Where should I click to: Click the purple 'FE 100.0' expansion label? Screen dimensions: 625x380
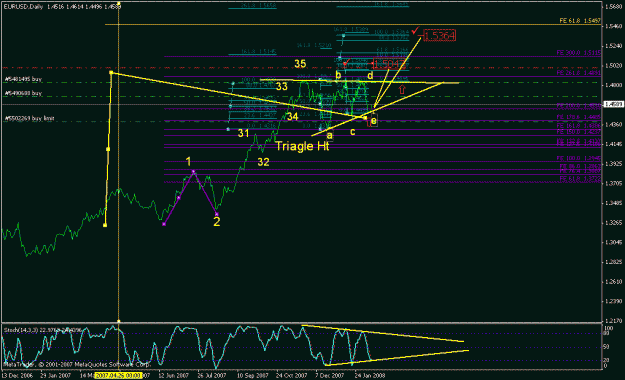click(x=580, y=158)
